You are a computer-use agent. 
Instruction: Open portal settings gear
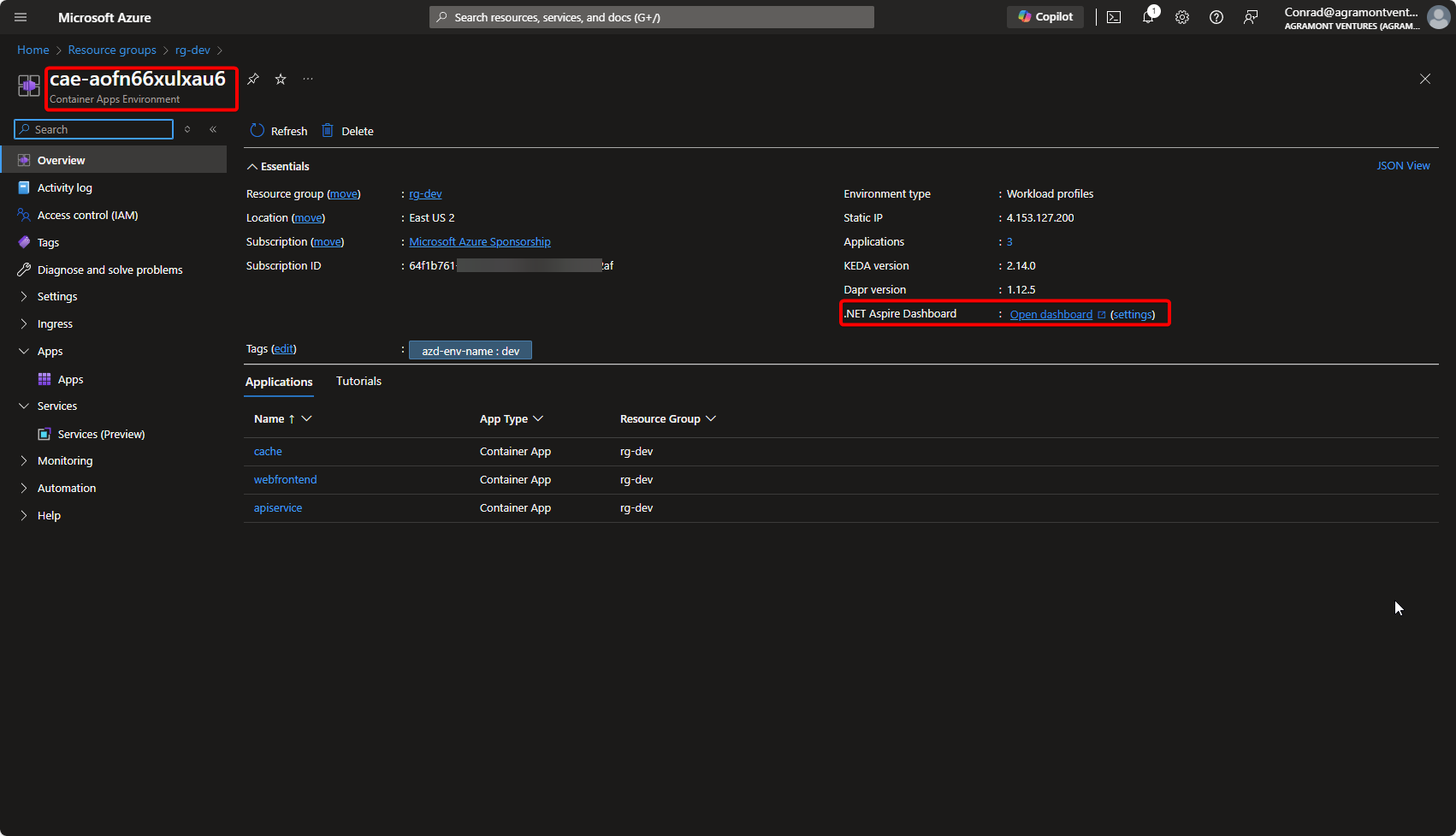pyautogui.click(x=1182, y=17)
